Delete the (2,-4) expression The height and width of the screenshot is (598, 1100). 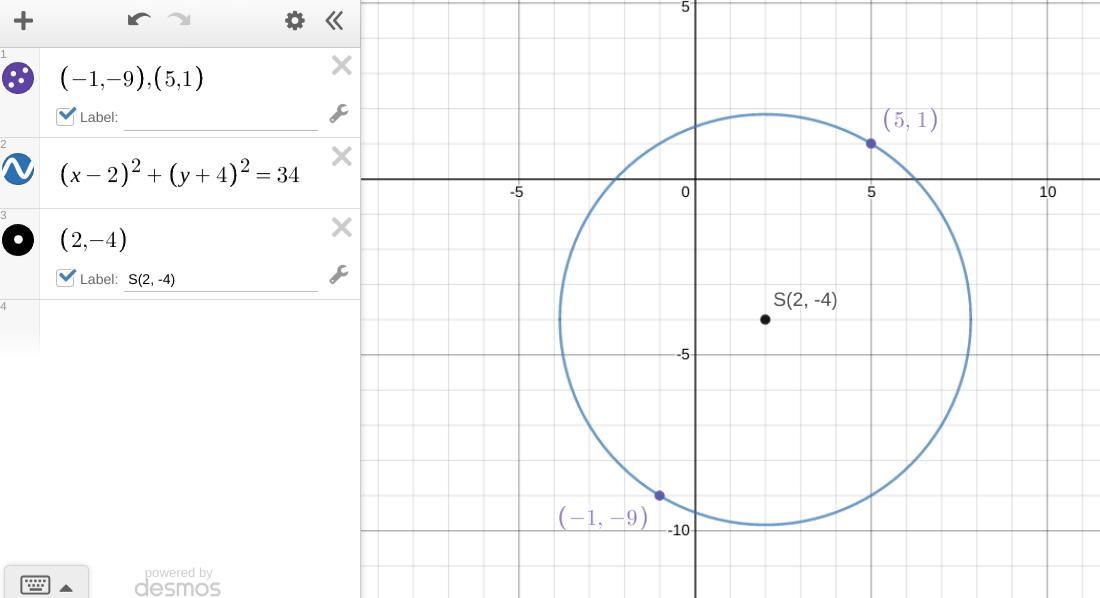pyautogui.click(x=342, y=227)
